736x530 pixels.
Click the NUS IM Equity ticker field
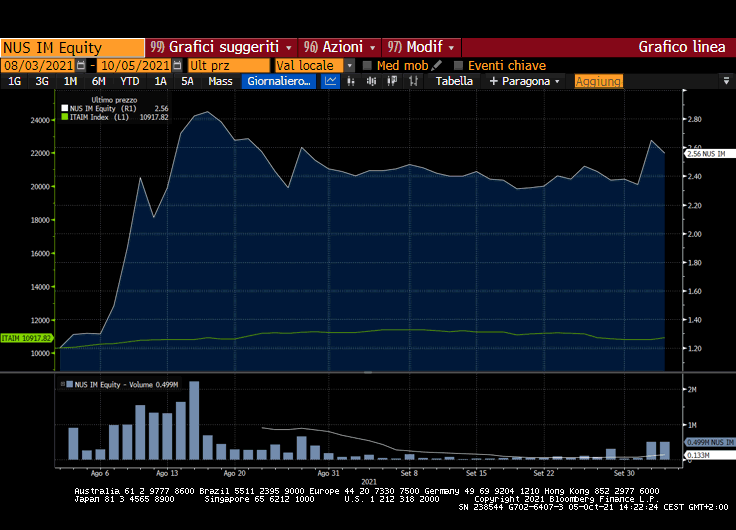(x=72, y=47)
